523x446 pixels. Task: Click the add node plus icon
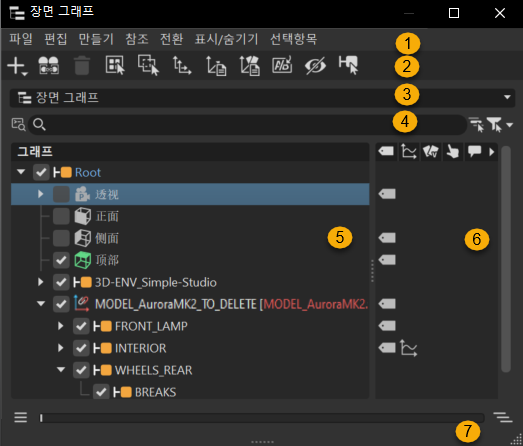[17, 65]
